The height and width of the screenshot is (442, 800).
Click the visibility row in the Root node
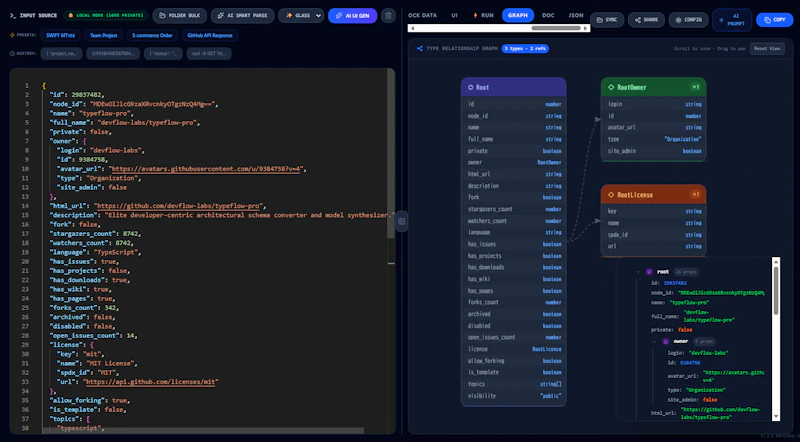(x=514, y=396)
